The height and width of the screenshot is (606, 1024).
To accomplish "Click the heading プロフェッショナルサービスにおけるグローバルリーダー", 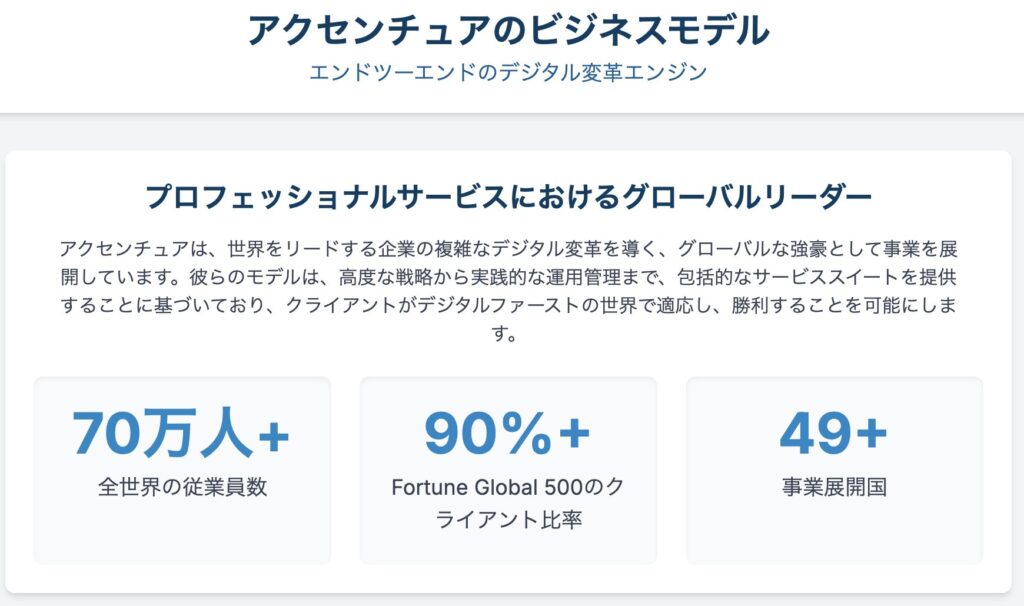I will point(509,197).
